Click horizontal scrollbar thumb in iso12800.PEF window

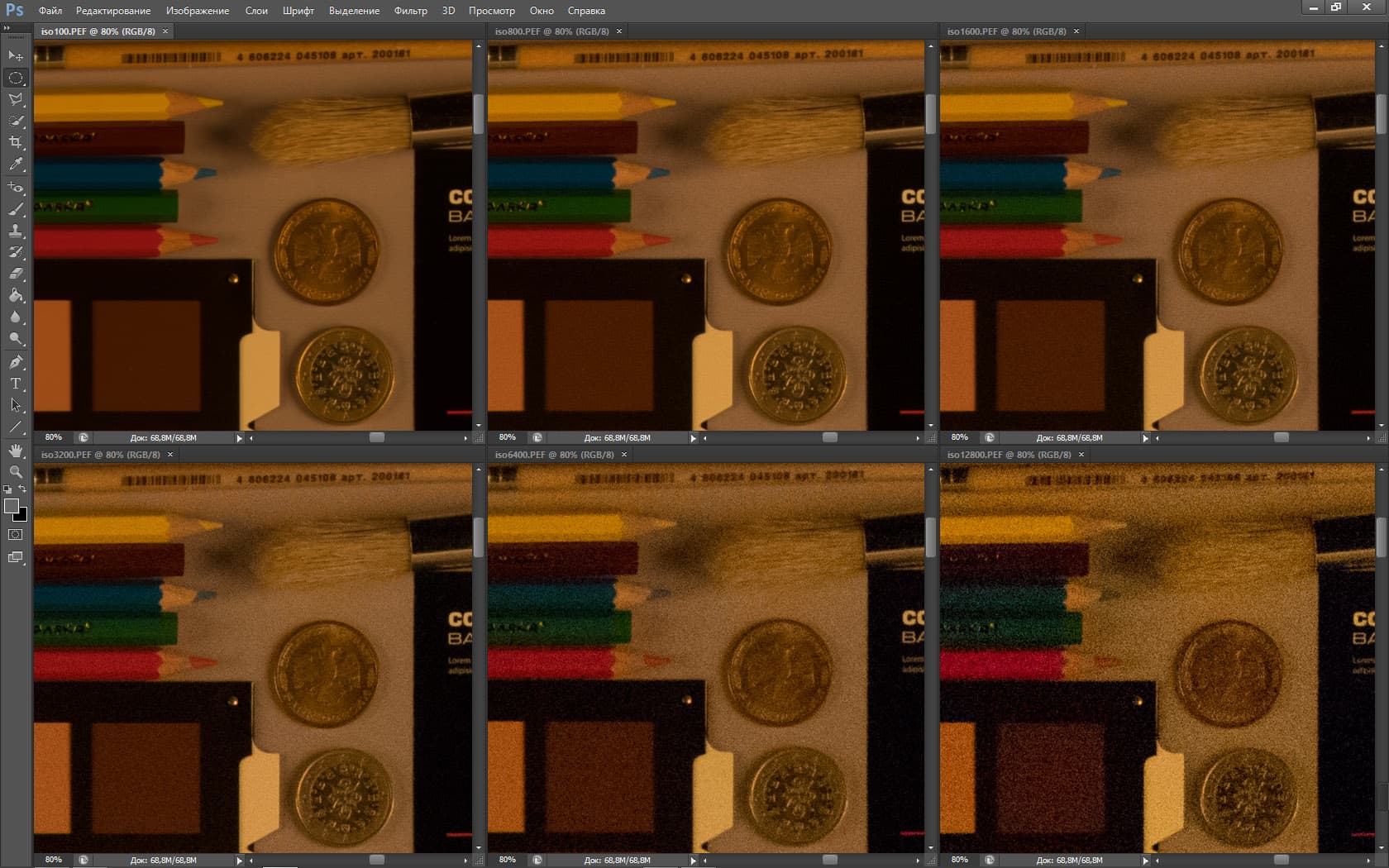1282,860
